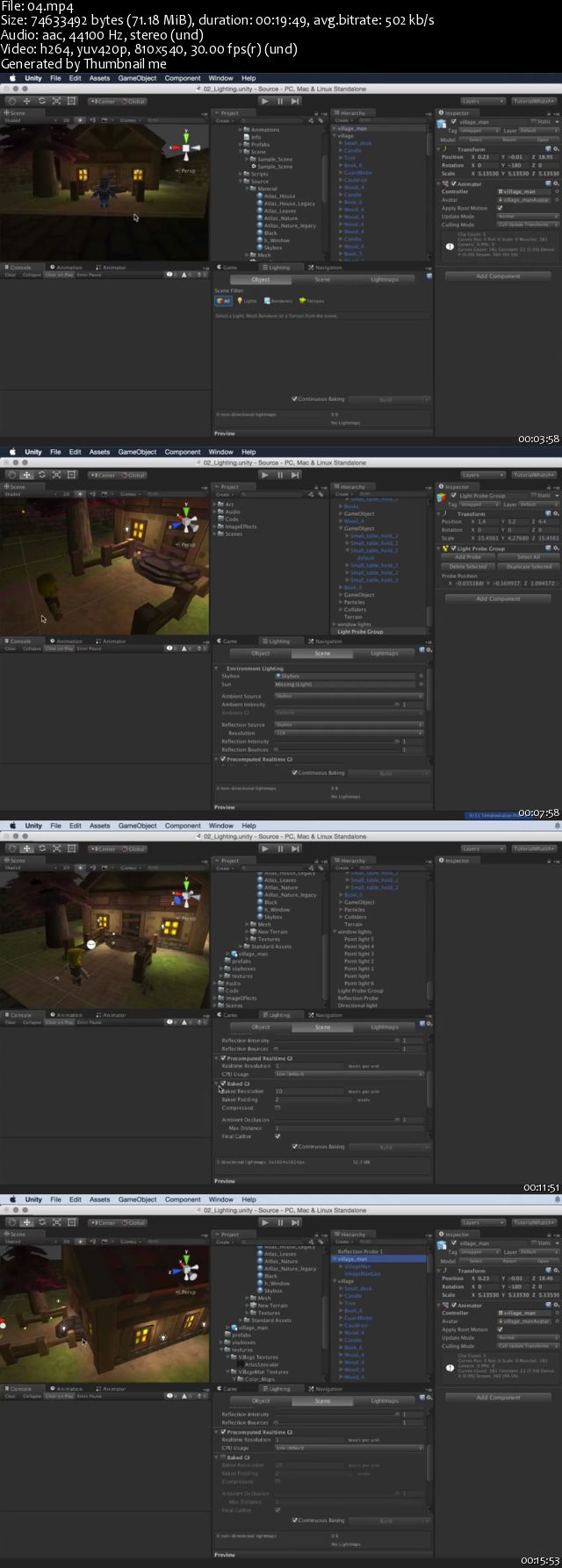Screen dimensions: 562x1568
Task: Click the Terrains scene filter in the 00:03:58 frame
Action: [312, 301]
